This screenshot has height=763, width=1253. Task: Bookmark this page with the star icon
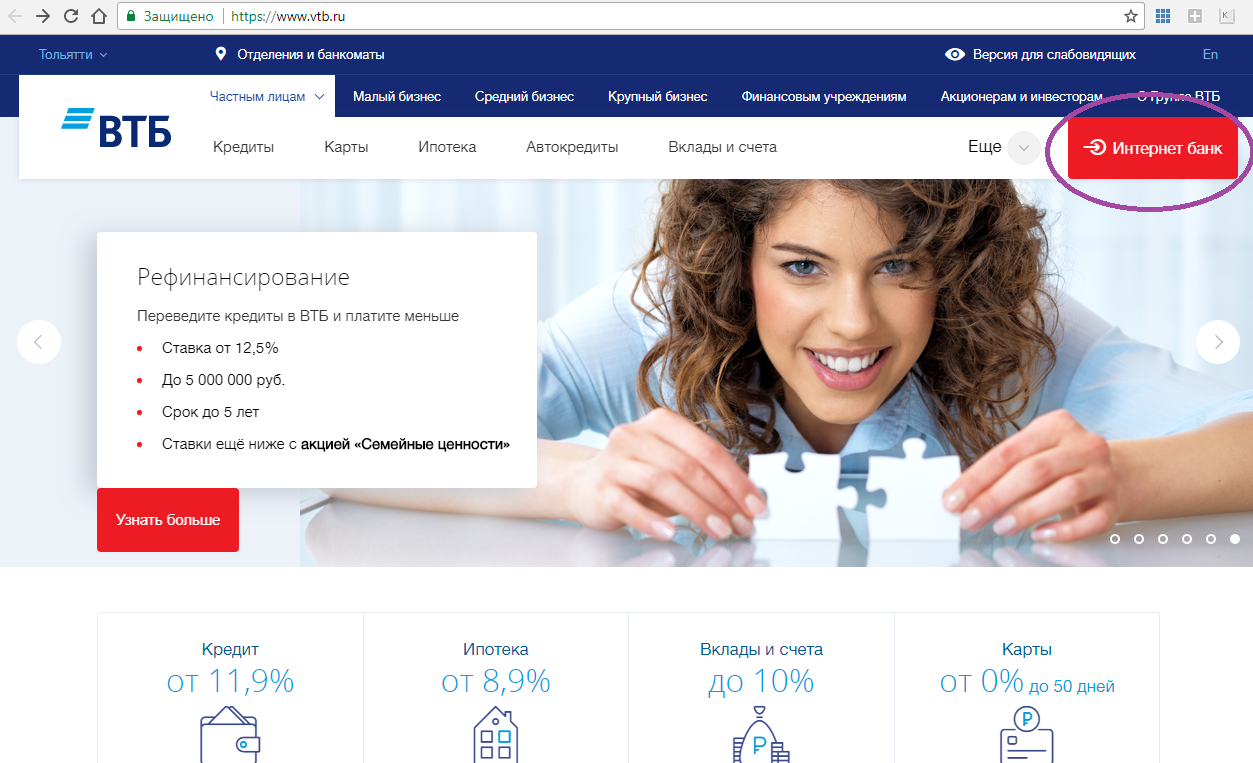pos(1131,16)
